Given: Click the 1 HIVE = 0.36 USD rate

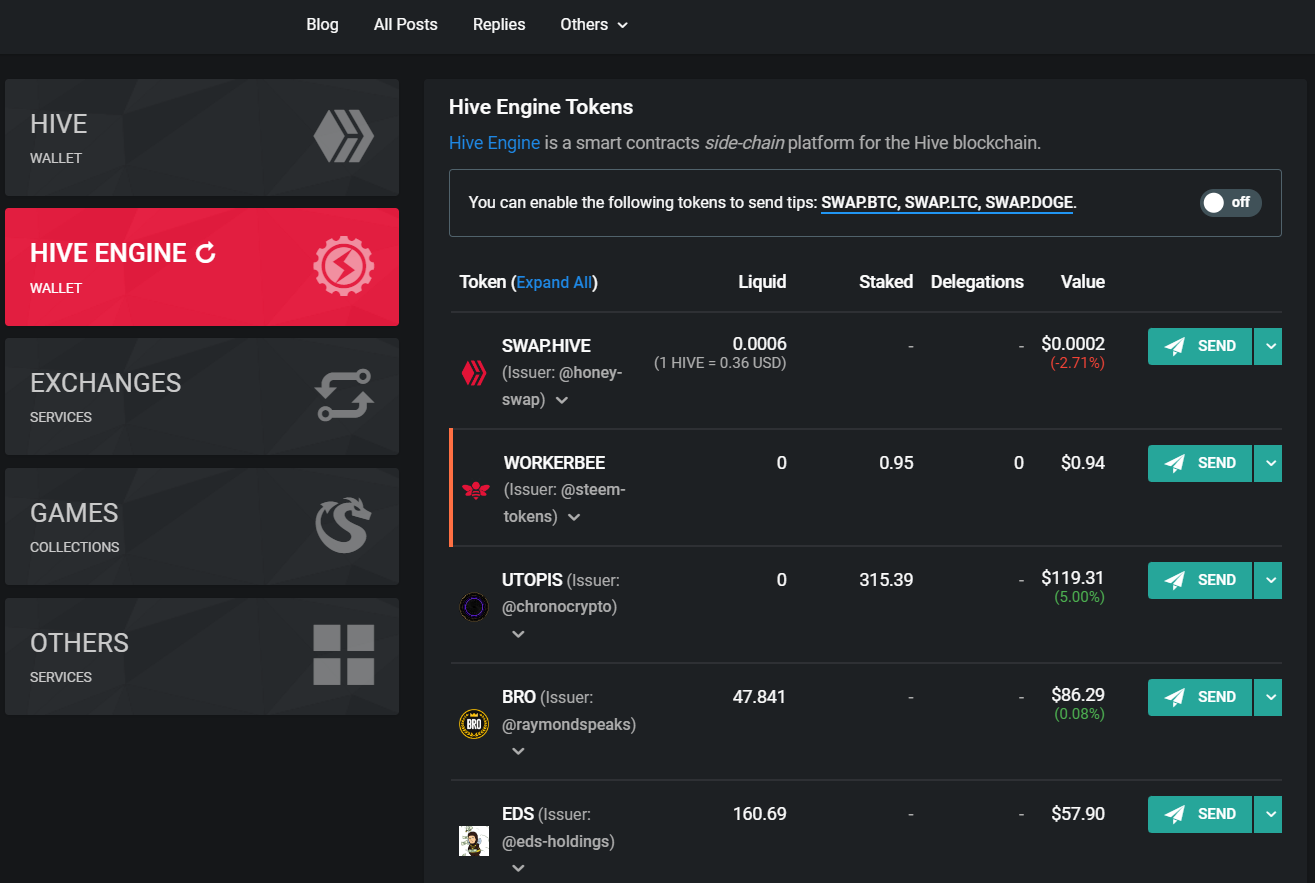Looking at the screenshot, I should coord(720,363).
